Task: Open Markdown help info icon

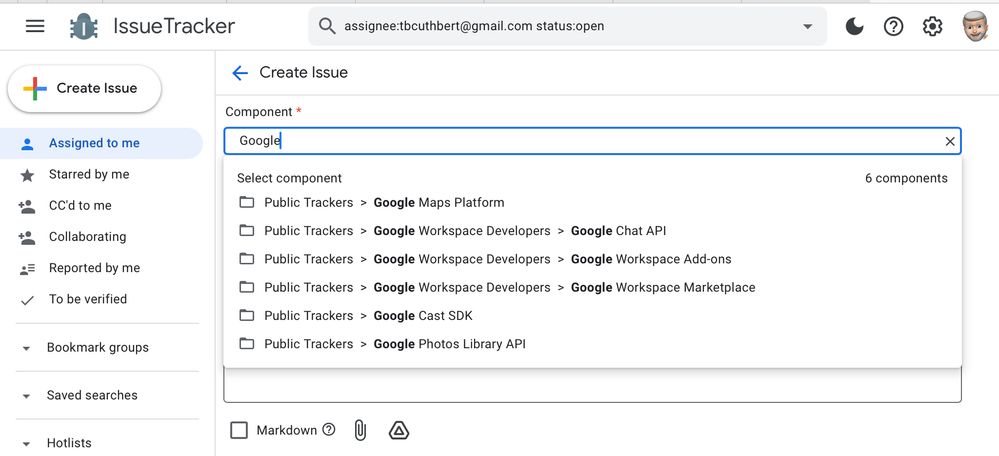Action: 328,430
